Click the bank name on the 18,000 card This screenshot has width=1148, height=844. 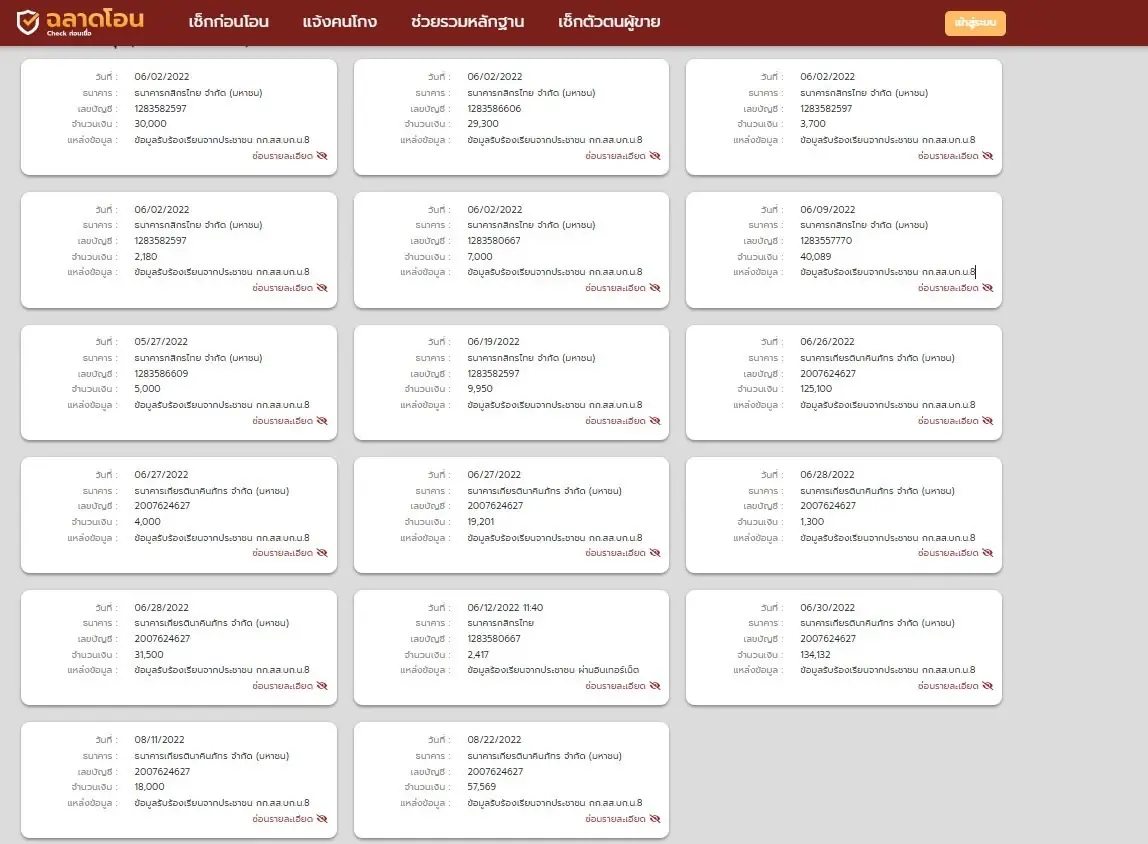pos(212,756)
